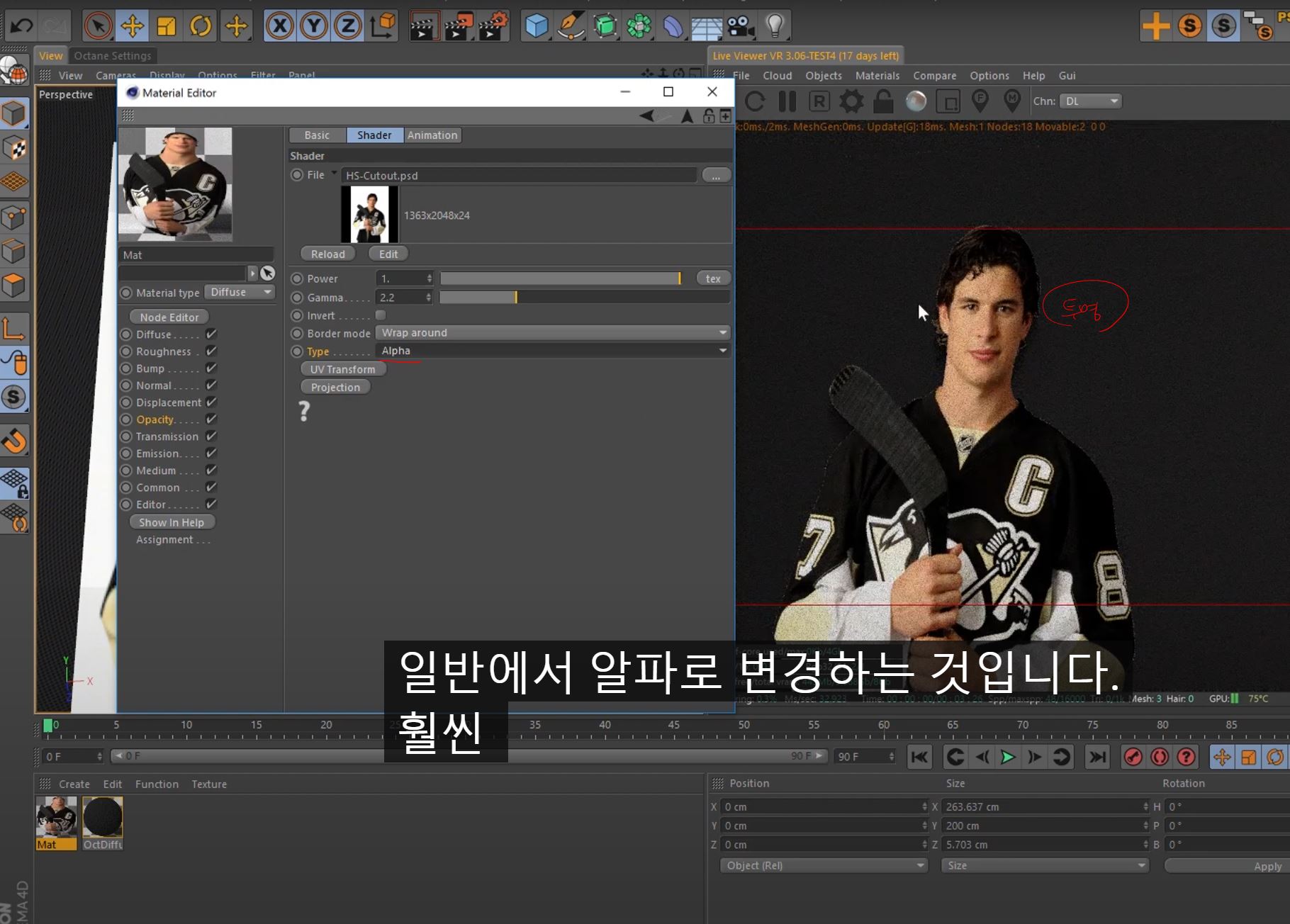The height and width of the screenshot is (924, 1290).
Task: Toggle the Normal channel checkbox
Action: (x=211, y=385)
